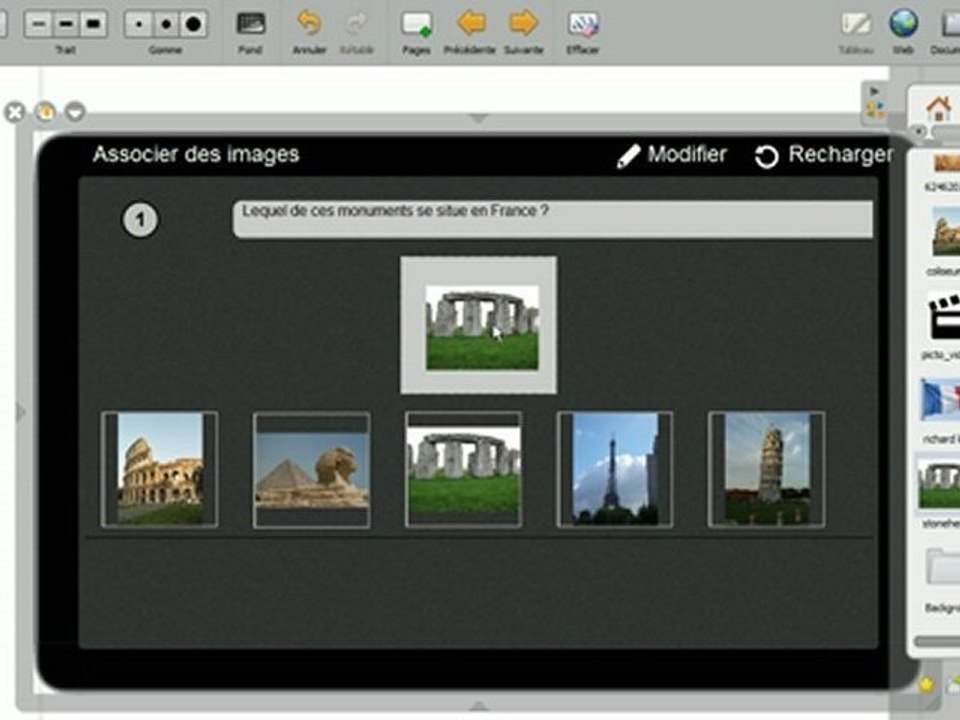Select the Colosseum answer image
The height and width of the screenshot is (720, 960).
tap(159, 469)
